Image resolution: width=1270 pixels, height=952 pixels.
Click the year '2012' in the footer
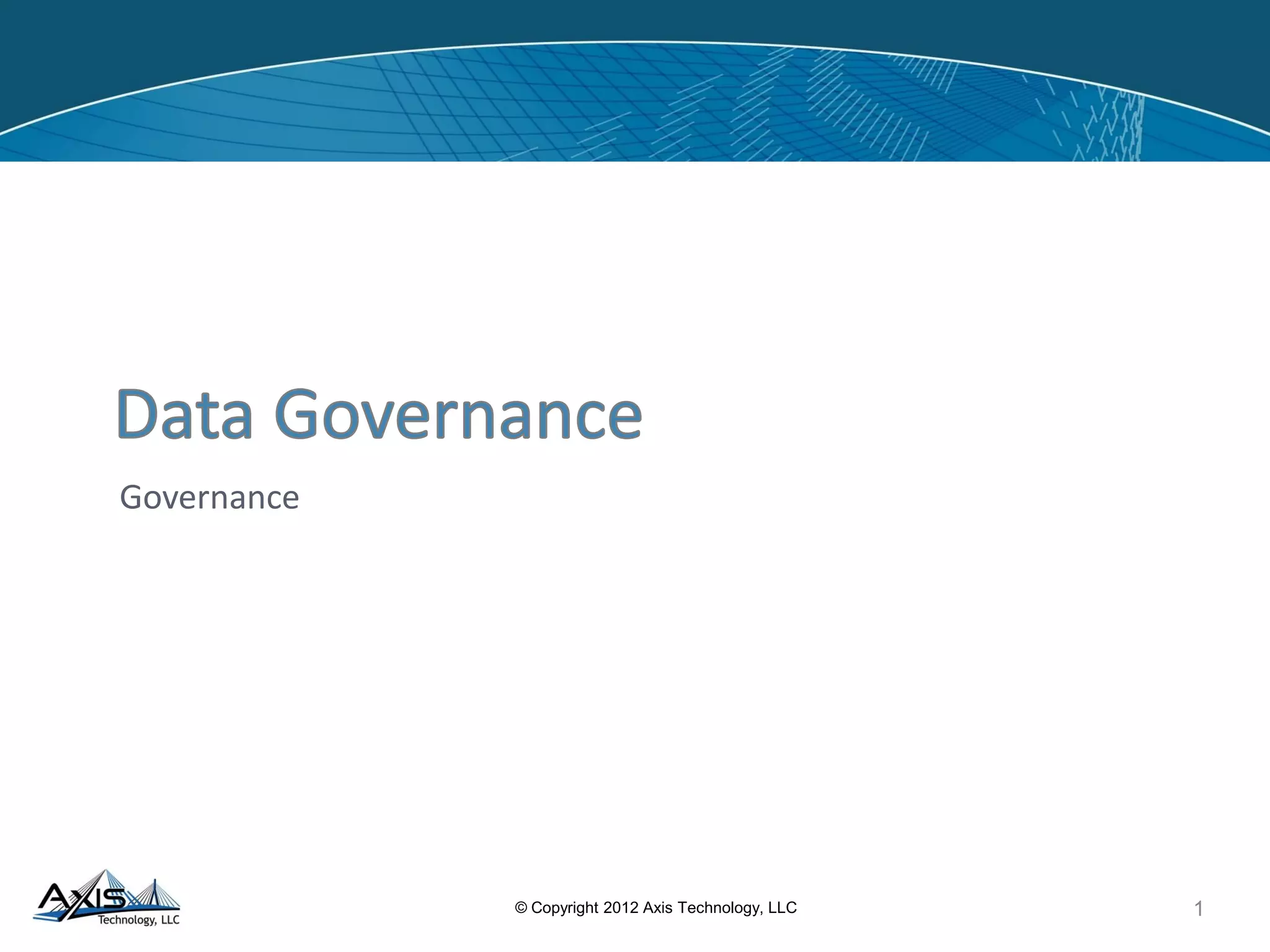point(621,908)
